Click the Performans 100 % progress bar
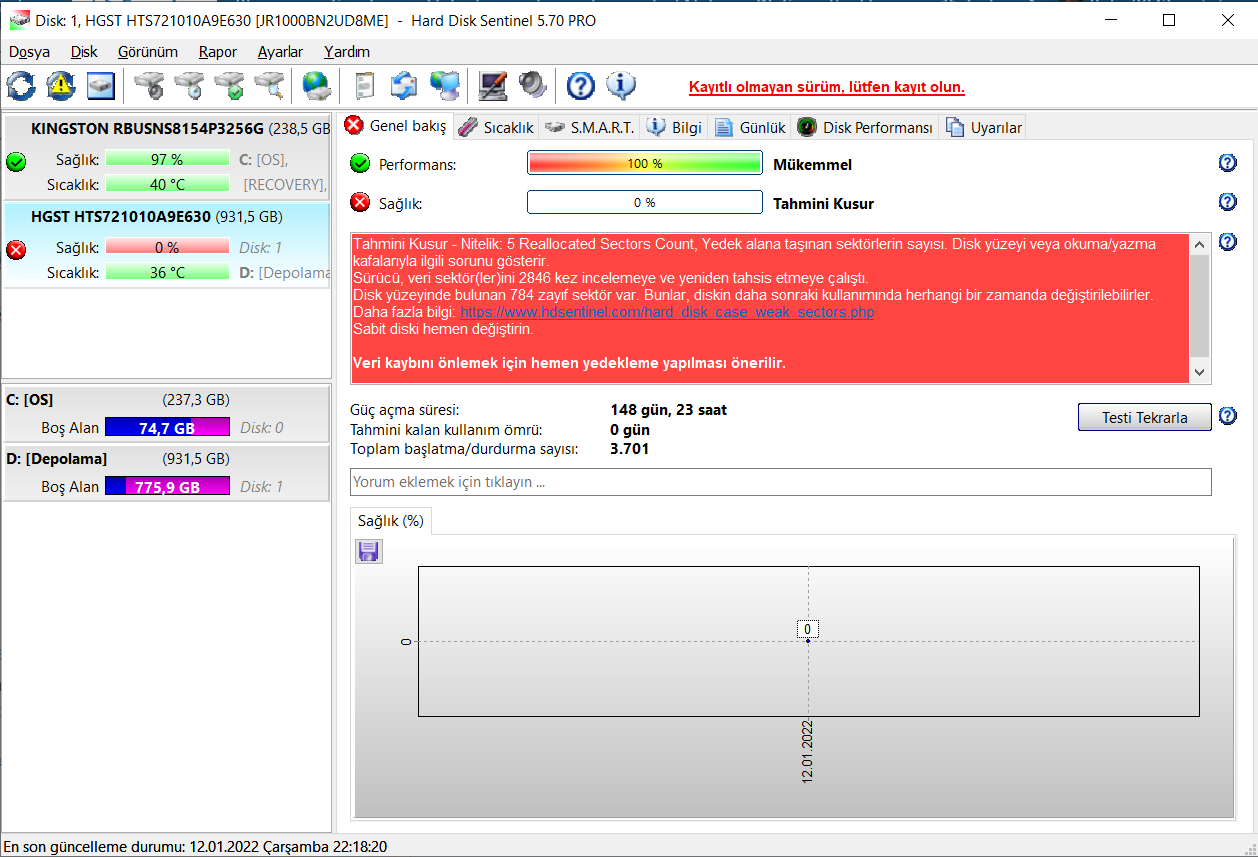This screenshot has height=857, width=1258. coord(645,164)
